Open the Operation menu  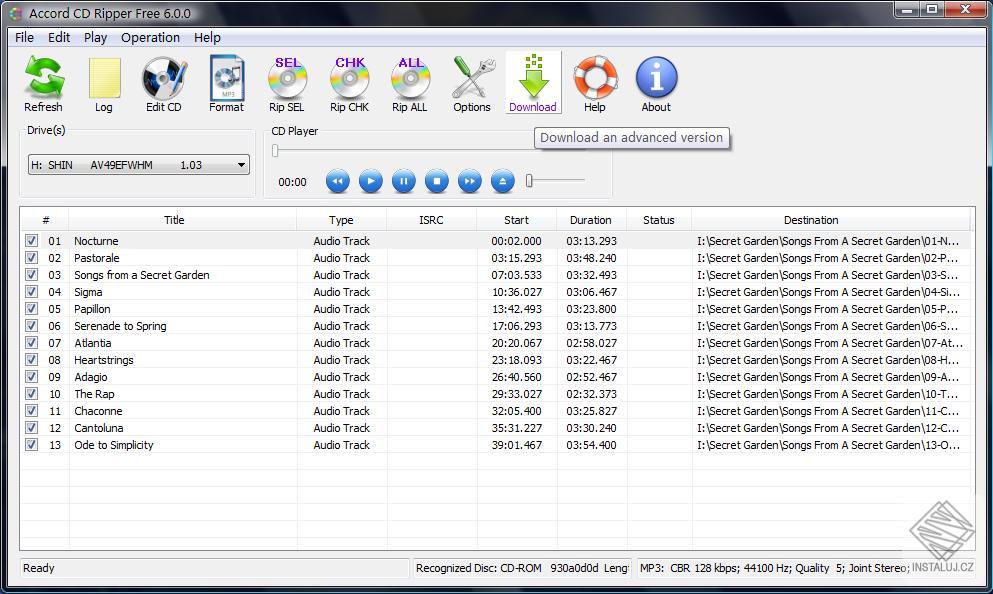(150, 37)
